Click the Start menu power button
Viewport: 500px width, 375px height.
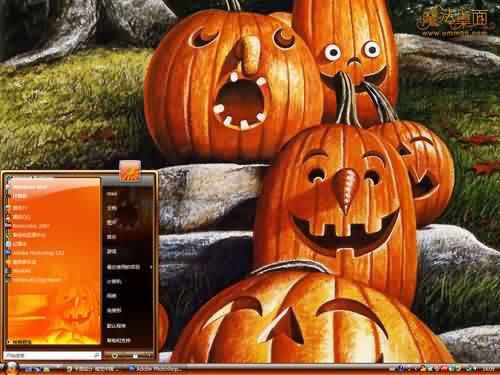tap(115, 356)
